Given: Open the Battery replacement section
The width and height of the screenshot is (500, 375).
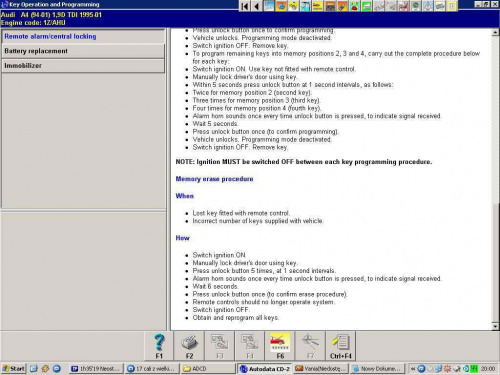Looking at the screenshot, I should pyautogui.click(x=83, y=51).
